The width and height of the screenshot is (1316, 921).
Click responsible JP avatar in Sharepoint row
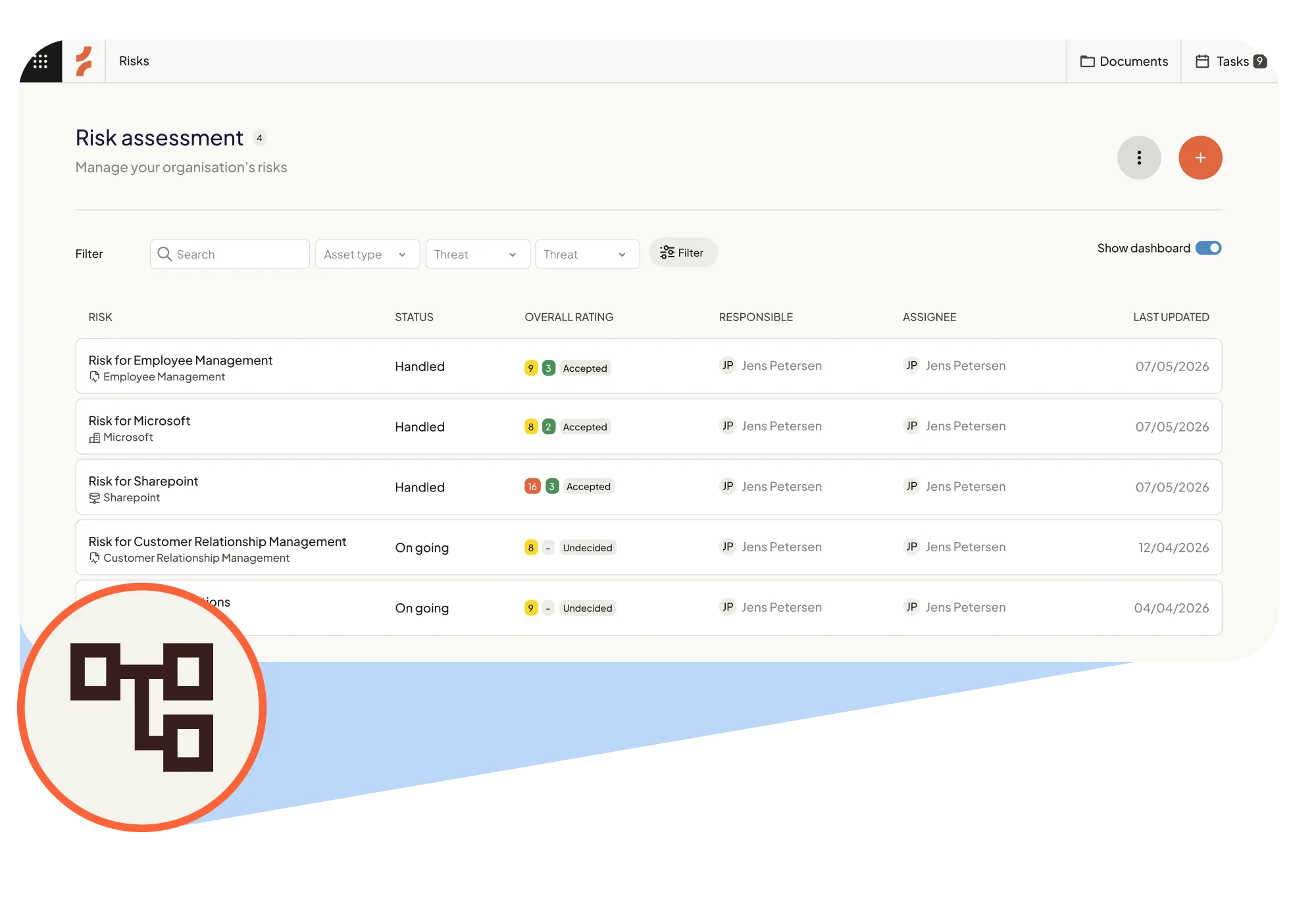(727, 487)
